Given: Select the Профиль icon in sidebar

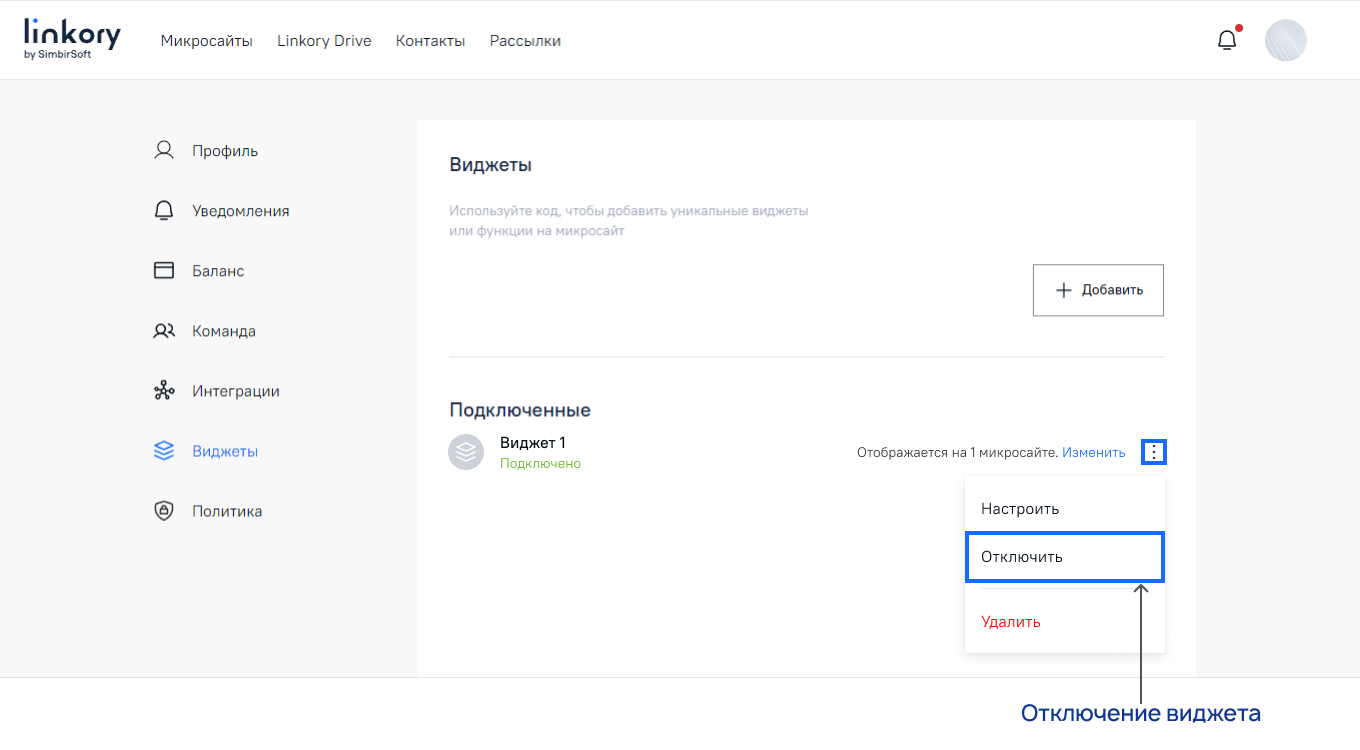Looking at the screenshot, I should click(x=164, y=150).
